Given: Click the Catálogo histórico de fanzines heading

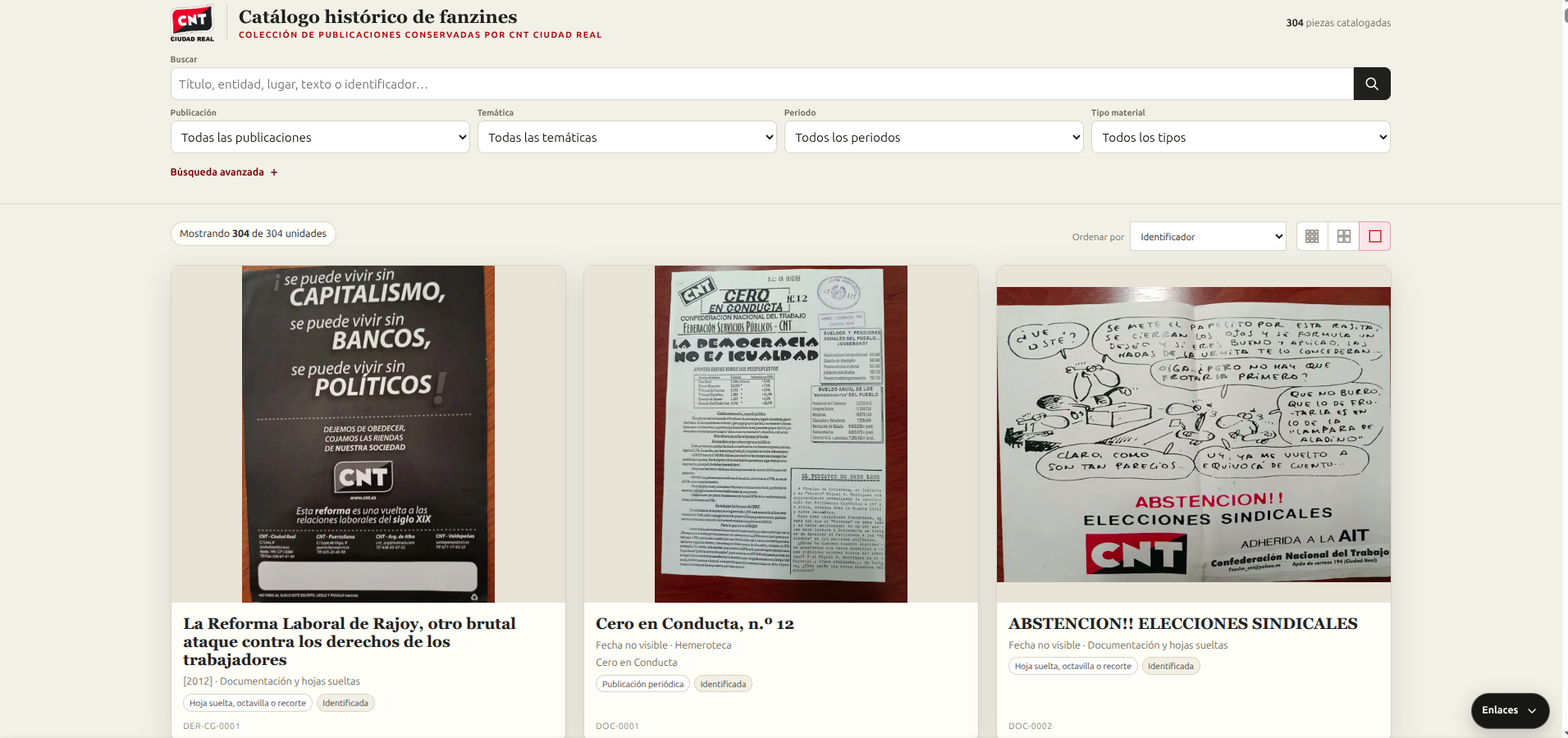Looking at the screenshot, I should 378,16.
